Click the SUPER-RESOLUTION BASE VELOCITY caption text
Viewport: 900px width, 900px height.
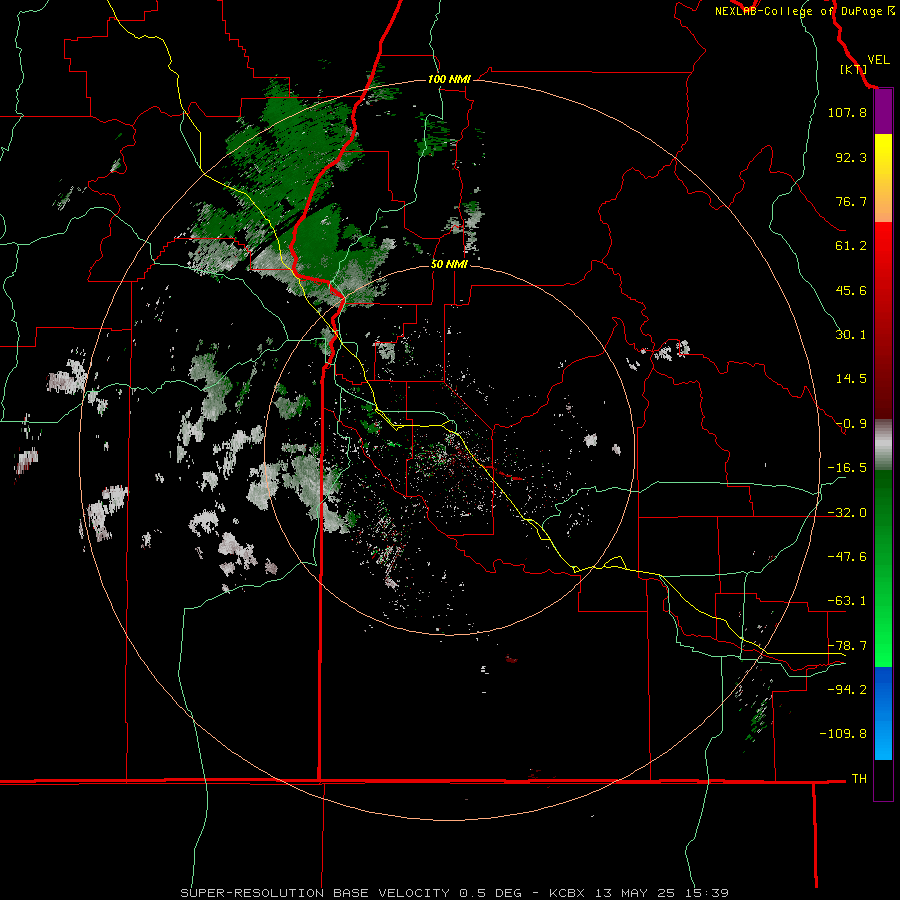(315, 893)
